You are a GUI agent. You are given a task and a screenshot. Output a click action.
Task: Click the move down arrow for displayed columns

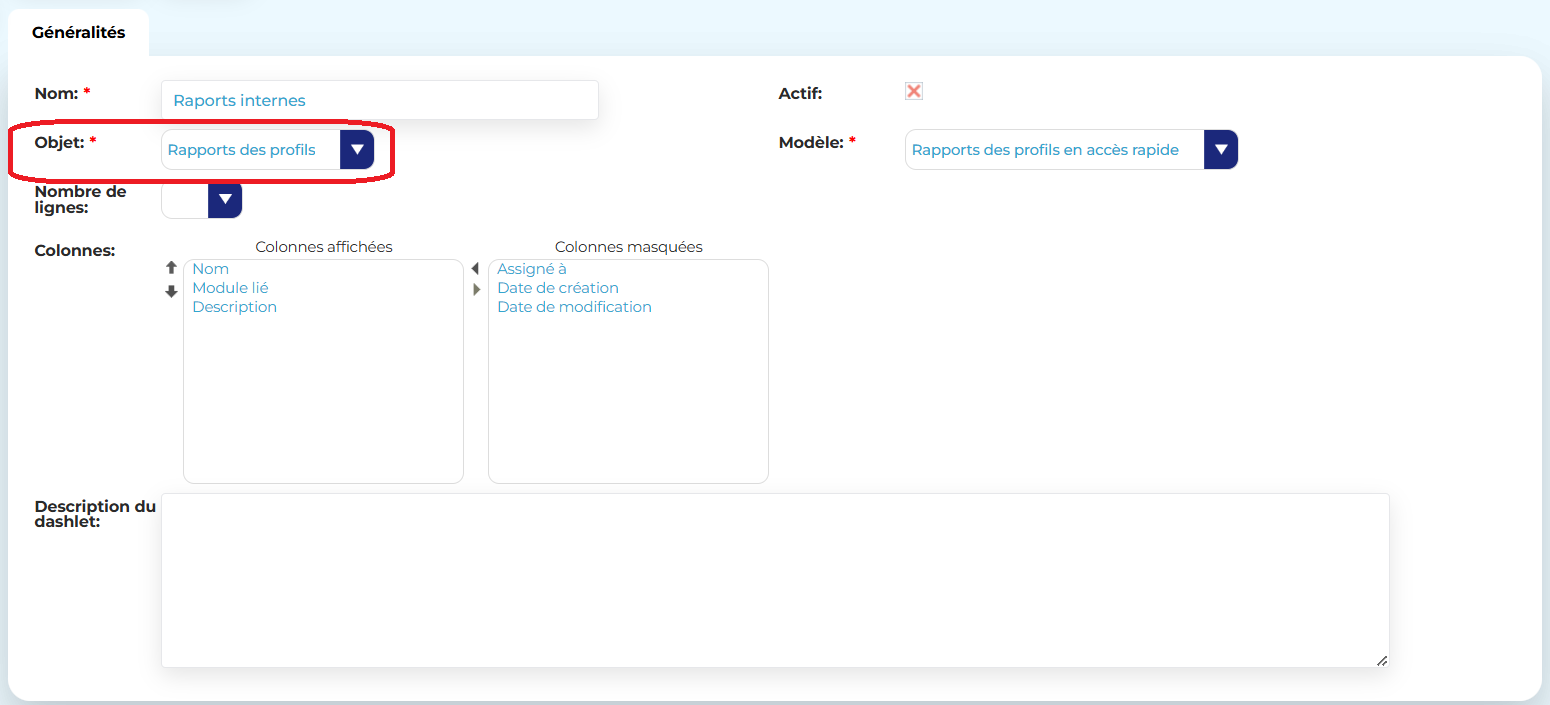tap(171, 291)
